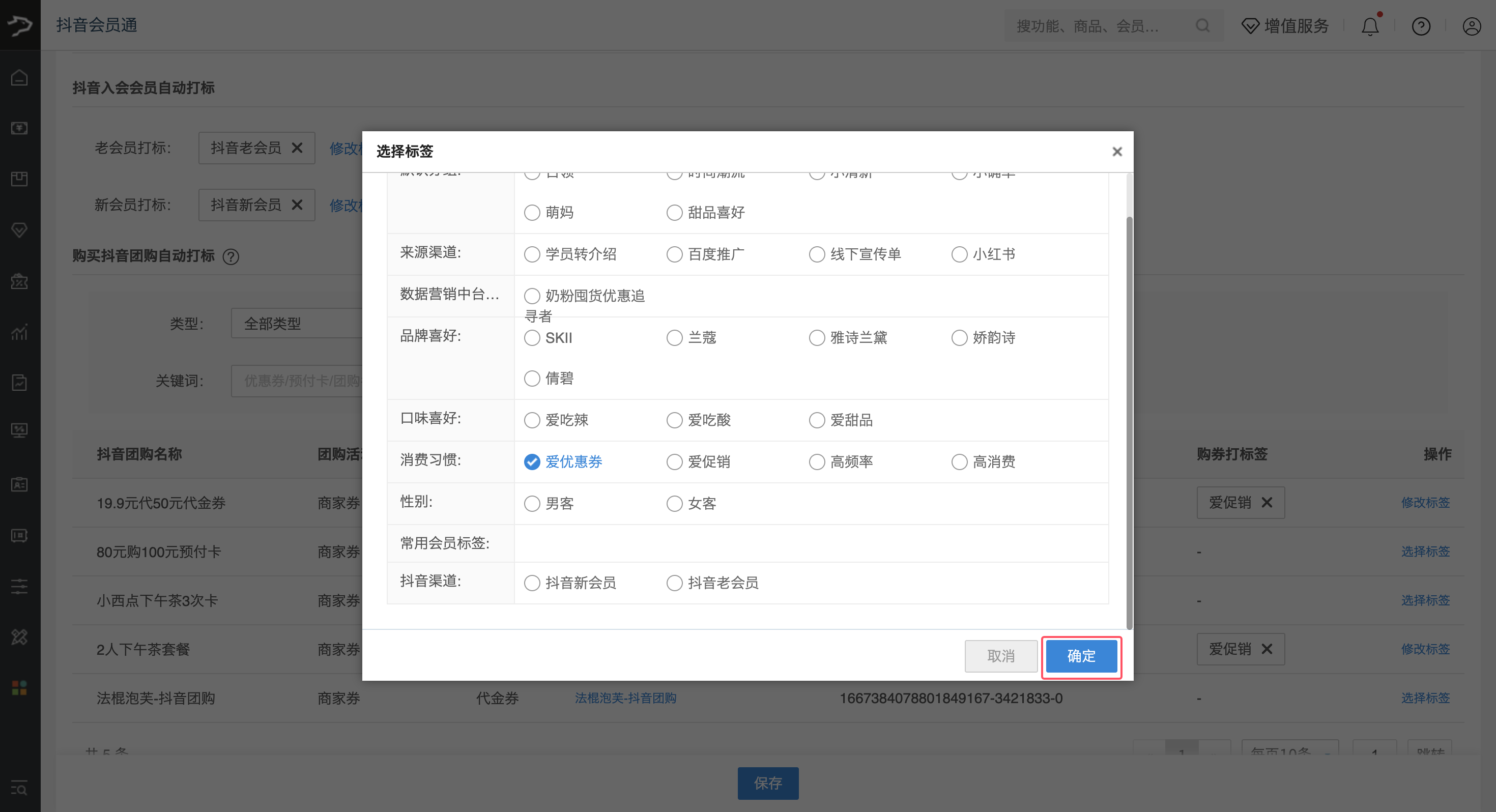Screen dimensions: 1496x812
Task: Select the 奶粉囤货优惠追寻者 option
Action: [584, 305]
